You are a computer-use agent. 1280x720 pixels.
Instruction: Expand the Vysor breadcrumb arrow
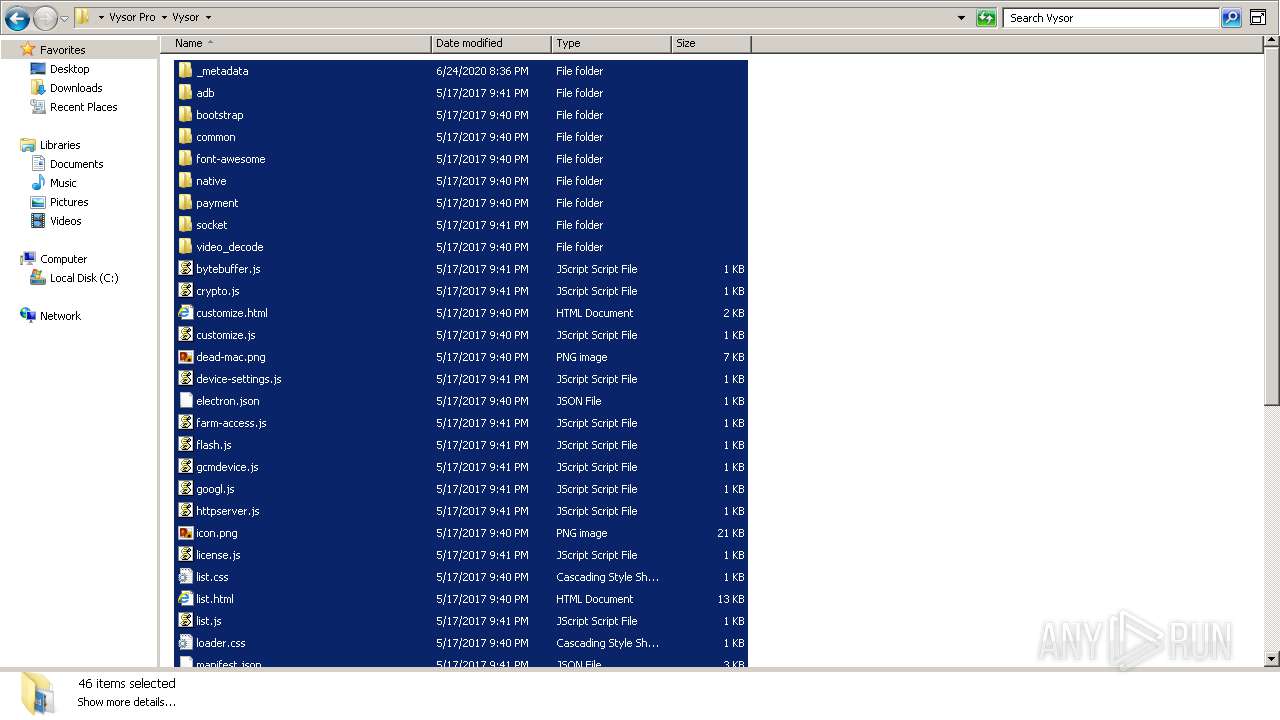[208, 18]
